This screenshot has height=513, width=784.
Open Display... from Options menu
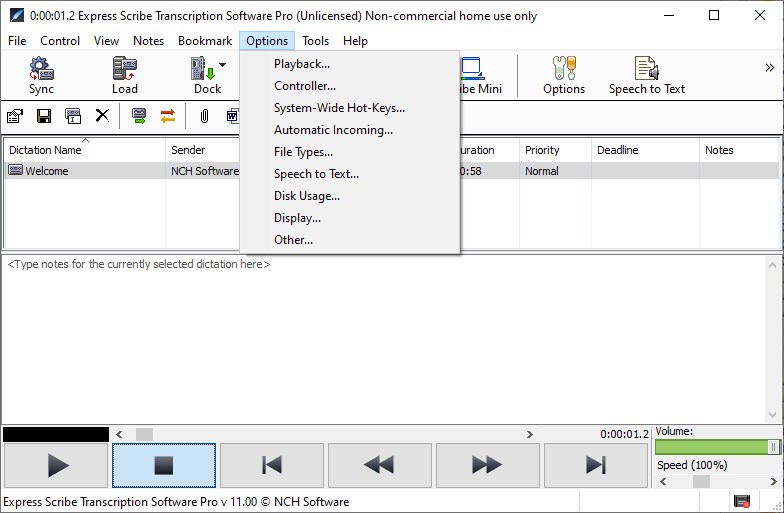(x=350, y=218)
